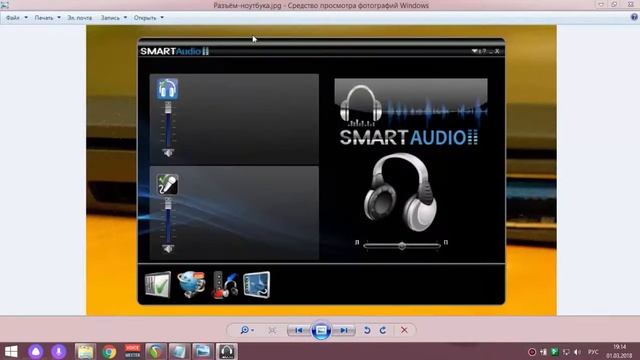Click the red recording tray icon
Image resolution: width=640 pixels, height=360 pixels.
pos(532,352)
